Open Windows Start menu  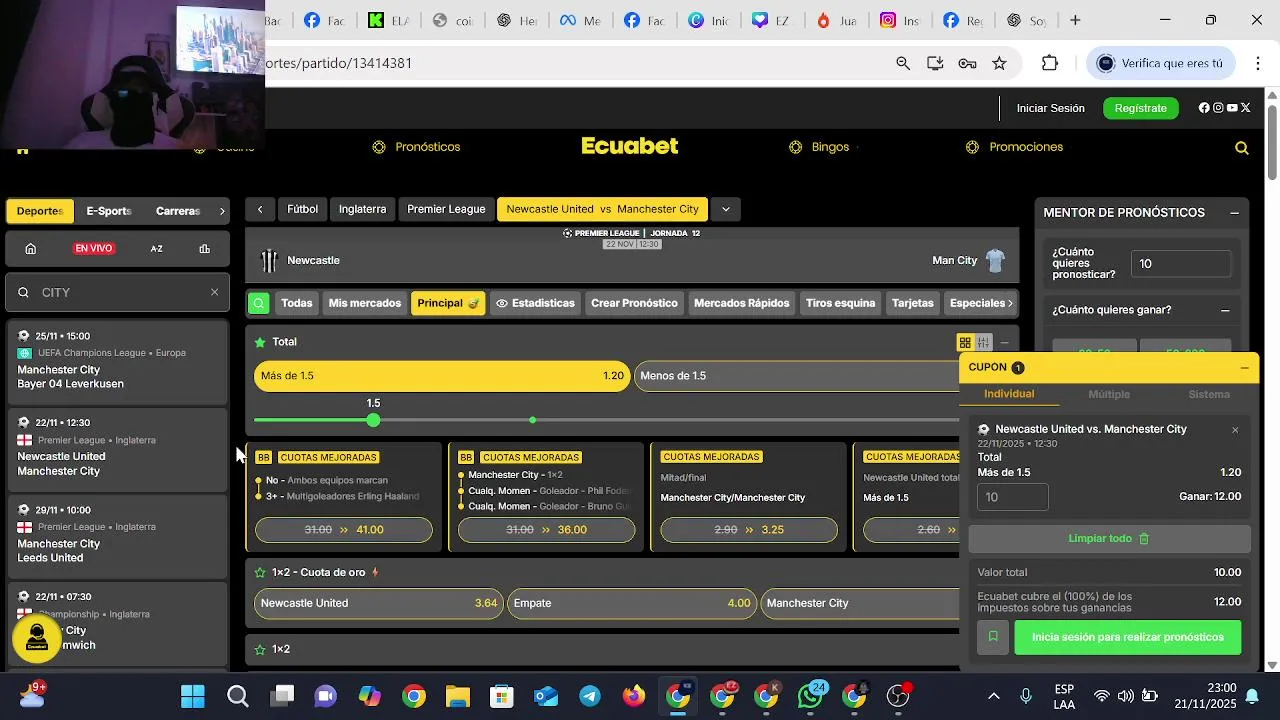(193, 696)
